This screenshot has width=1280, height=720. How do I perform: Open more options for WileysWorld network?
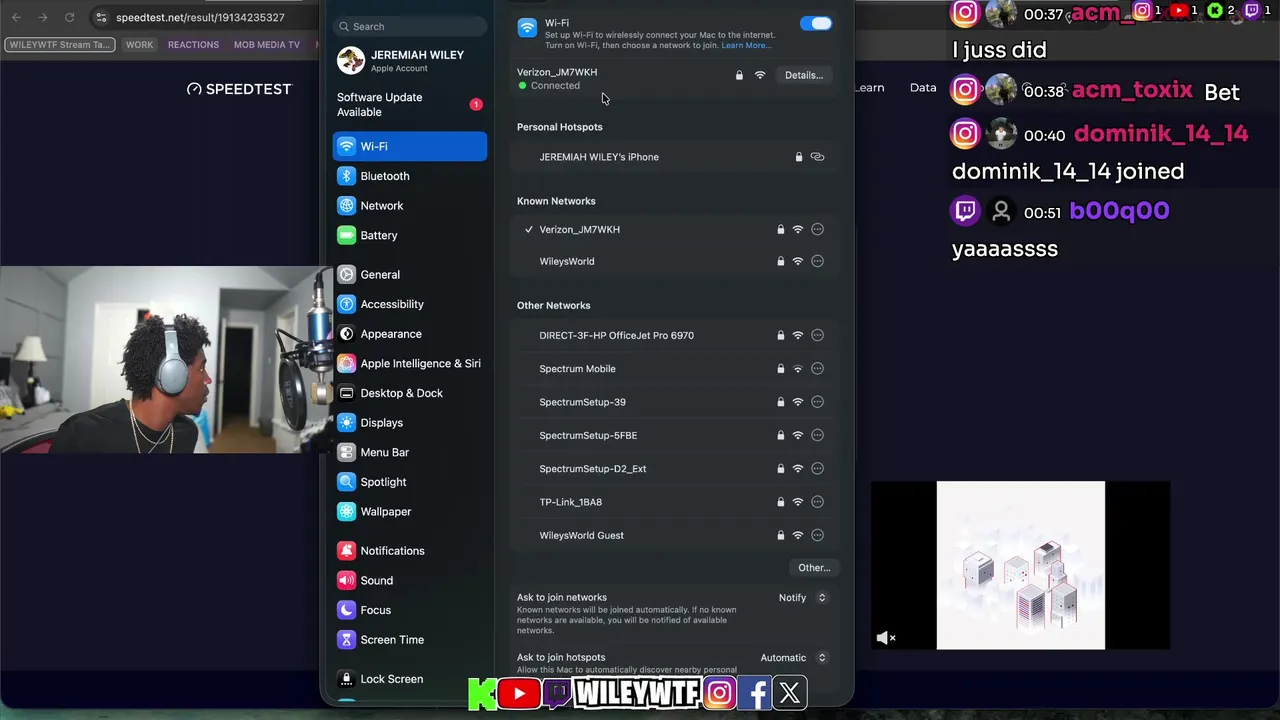point(817,261)
